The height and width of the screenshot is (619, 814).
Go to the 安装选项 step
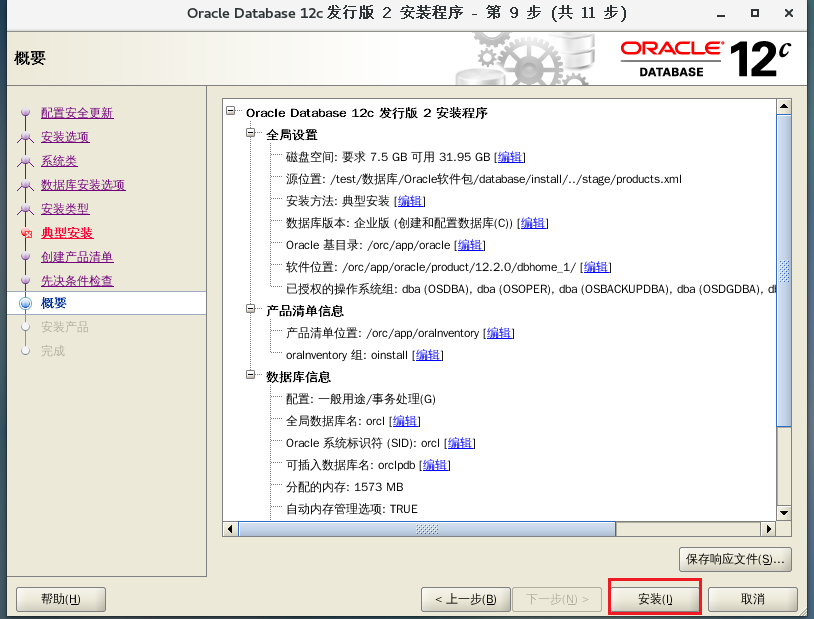[x=65, y=137]
